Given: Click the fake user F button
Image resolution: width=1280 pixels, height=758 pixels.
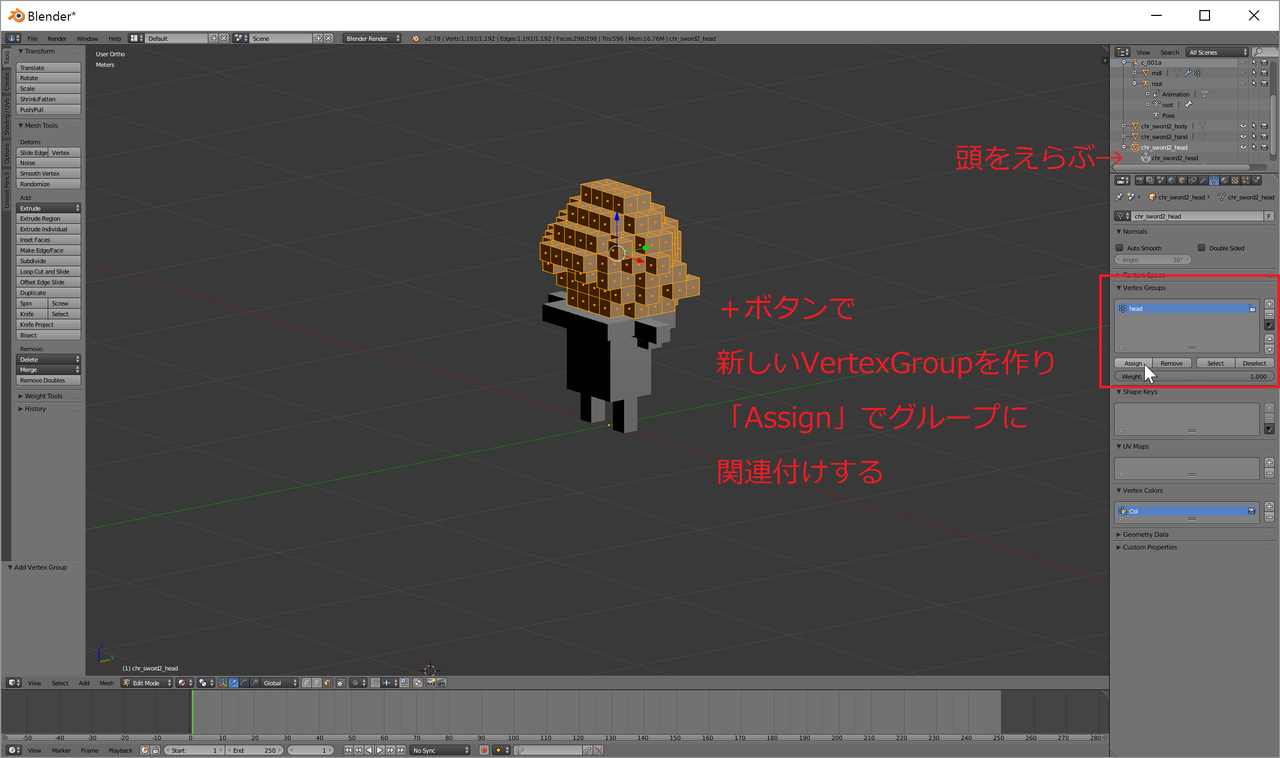Looking at the screenshot, I should point(1269,216).
